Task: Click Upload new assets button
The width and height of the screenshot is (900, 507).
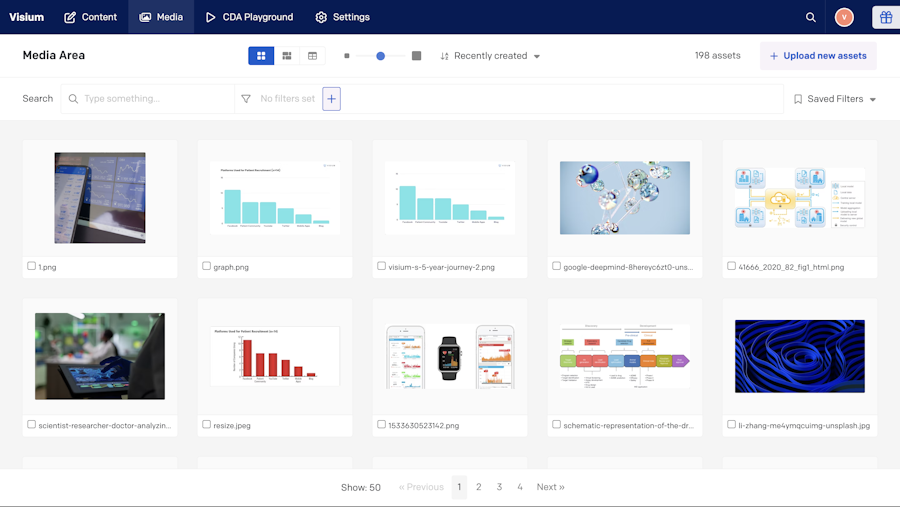Action: point(818,56)
